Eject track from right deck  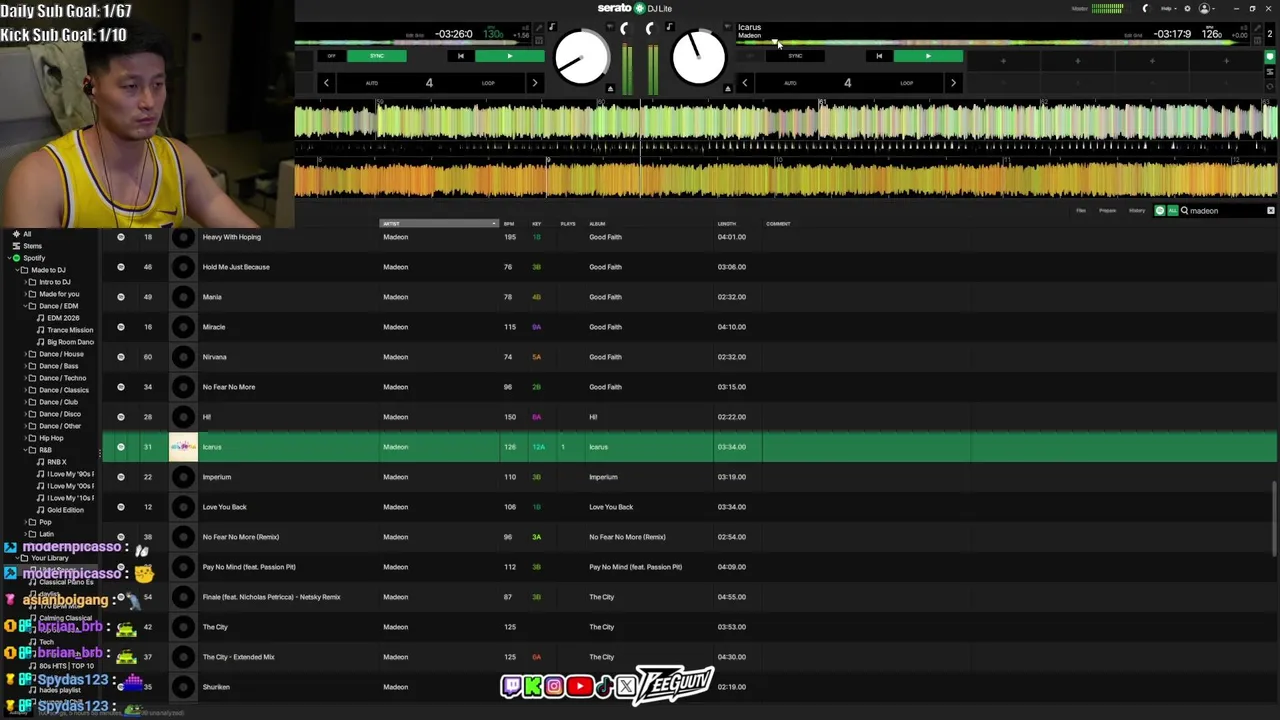pos(727,89)
